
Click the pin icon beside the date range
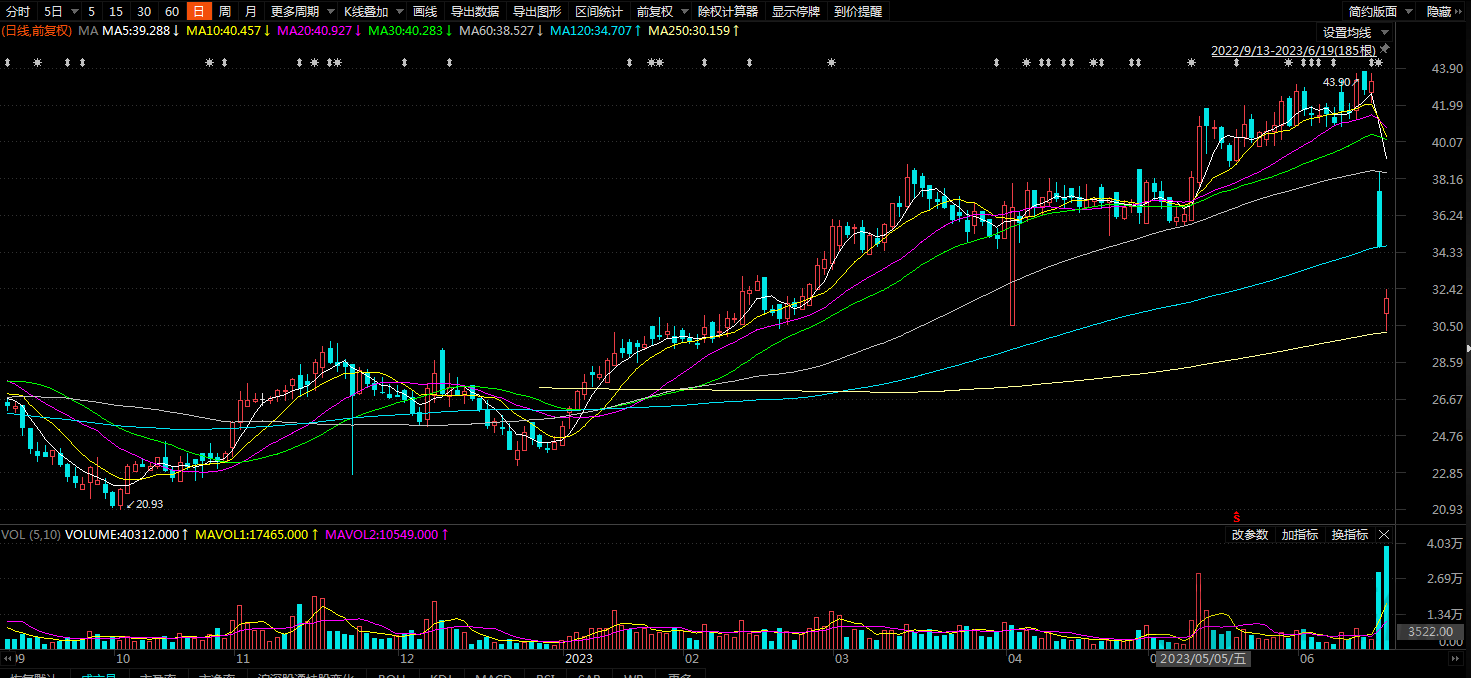pyautogui.click(x=1385, y=49)
